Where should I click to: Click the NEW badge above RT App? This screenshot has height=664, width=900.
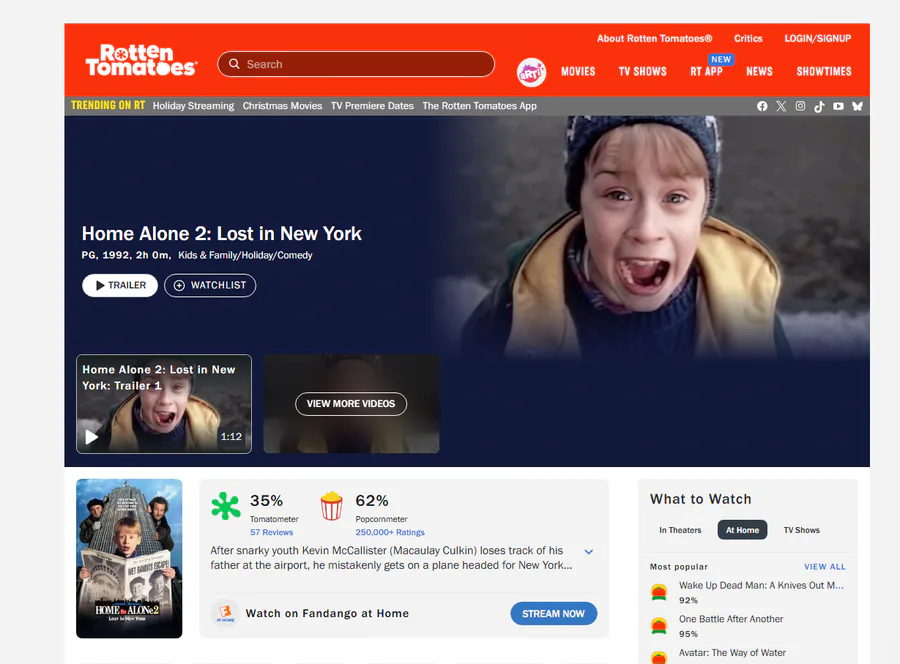pyautogui.click(x=721, y=59)
